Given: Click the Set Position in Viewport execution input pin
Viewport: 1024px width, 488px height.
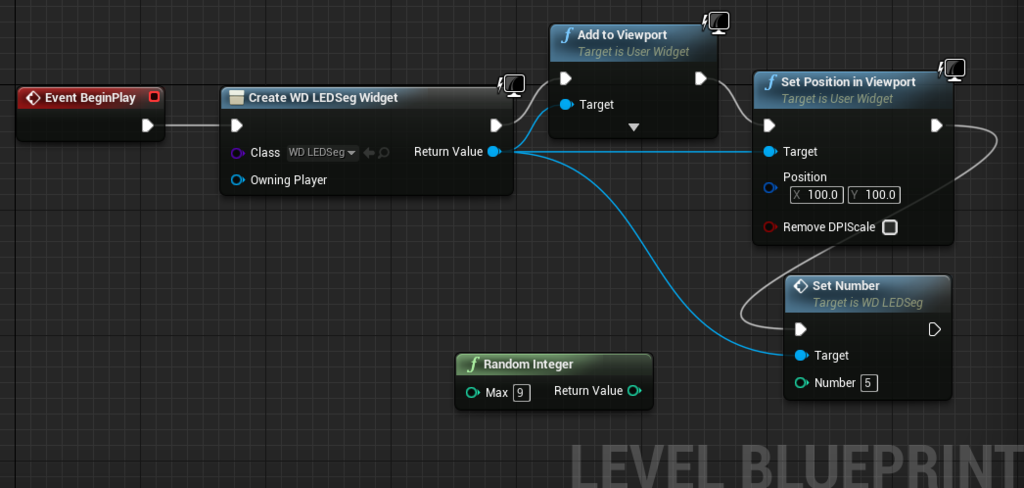Looking at the screenshot, I should (769, 125).
